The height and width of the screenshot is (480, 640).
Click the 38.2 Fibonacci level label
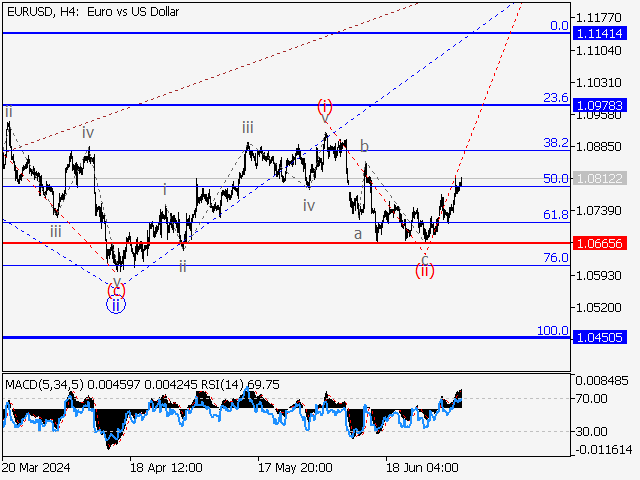click(x=556, y=144)
